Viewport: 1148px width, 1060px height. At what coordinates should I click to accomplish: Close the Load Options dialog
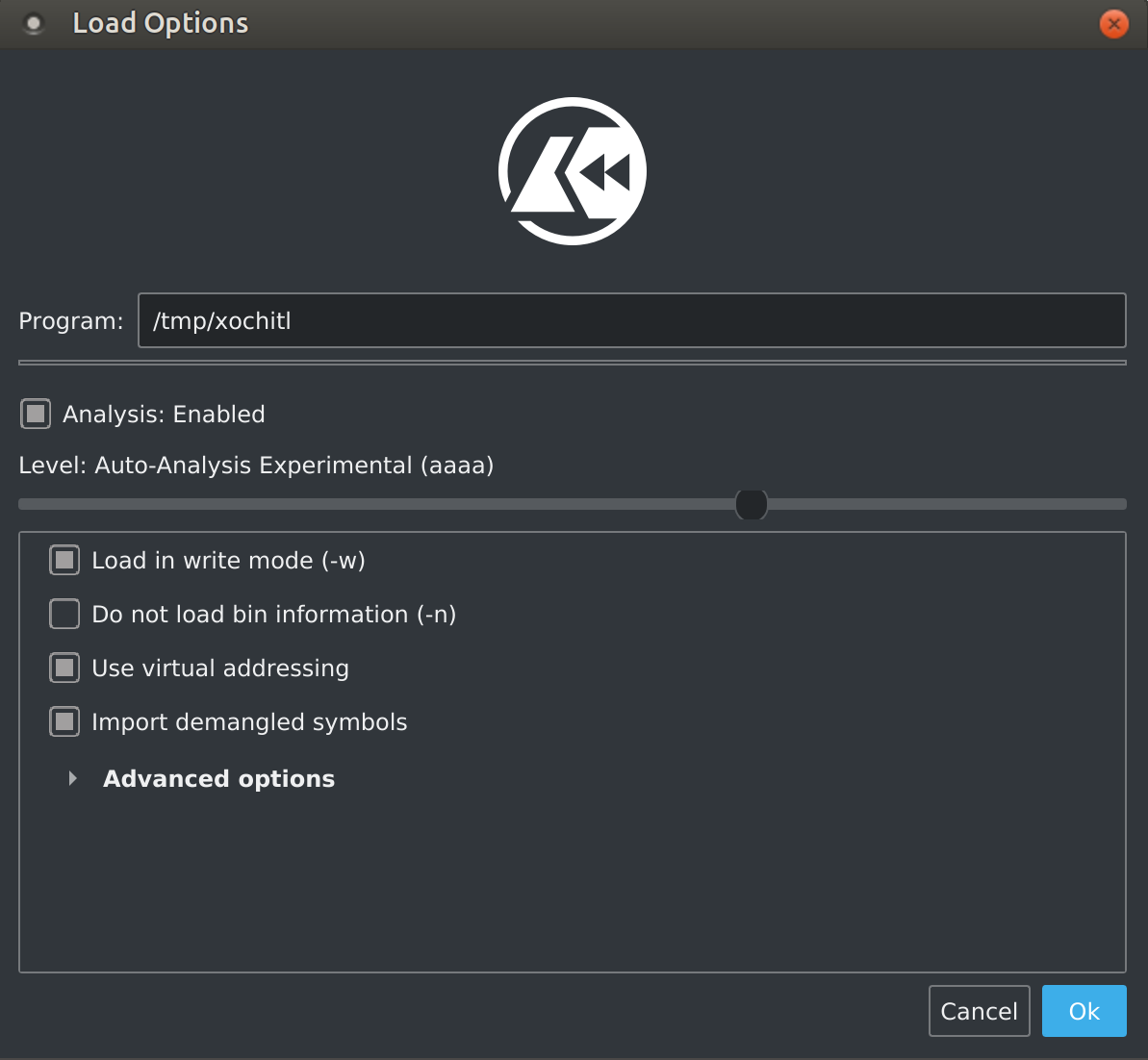(1113, 24)
